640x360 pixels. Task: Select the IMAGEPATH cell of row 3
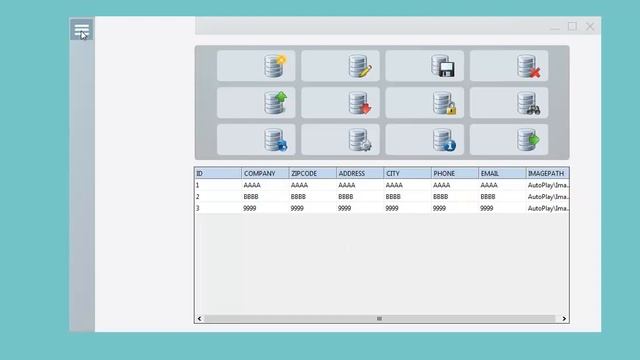547,208
